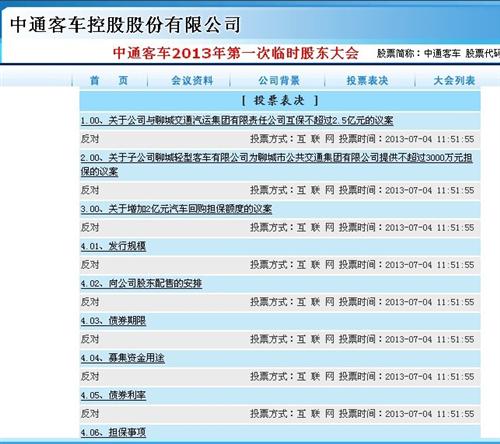The height and width of the screenshot is (444, 500).
Task: Click 反对 result under 4.05 债券利率
Action: (90, 414)
